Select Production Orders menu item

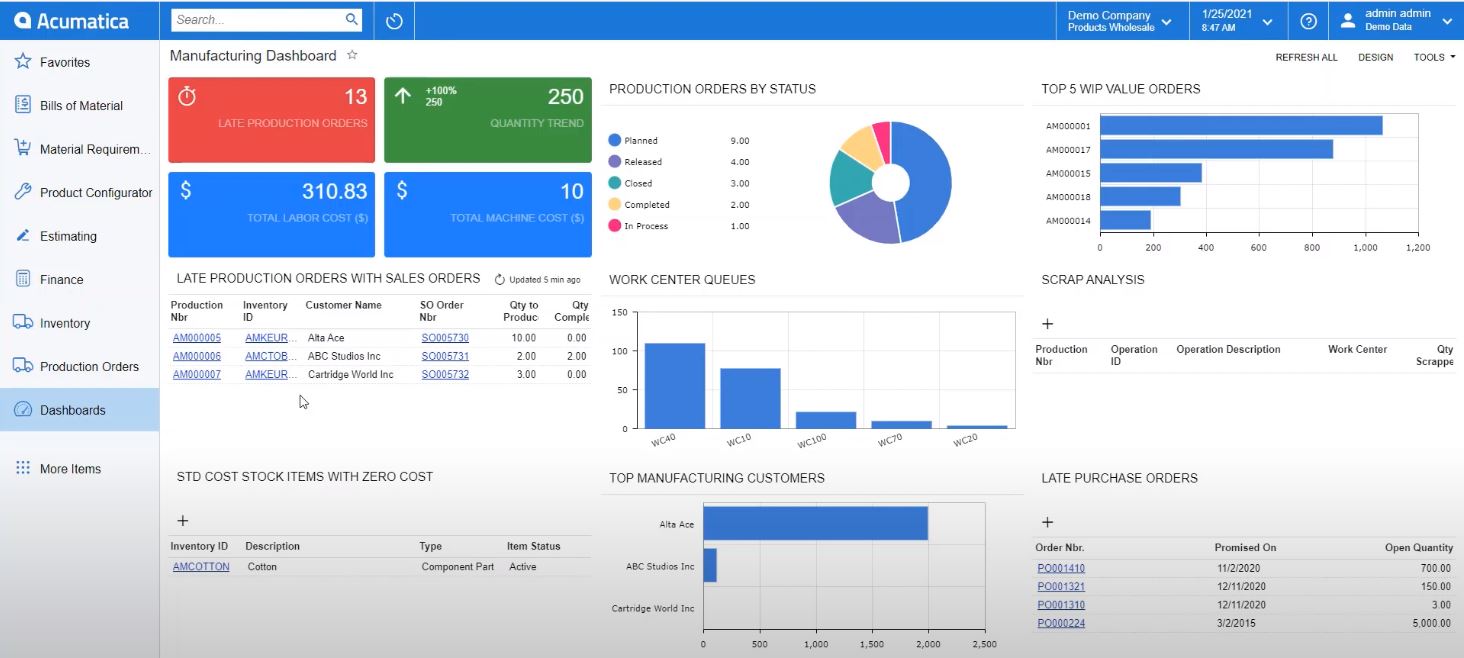pos(79,366)
